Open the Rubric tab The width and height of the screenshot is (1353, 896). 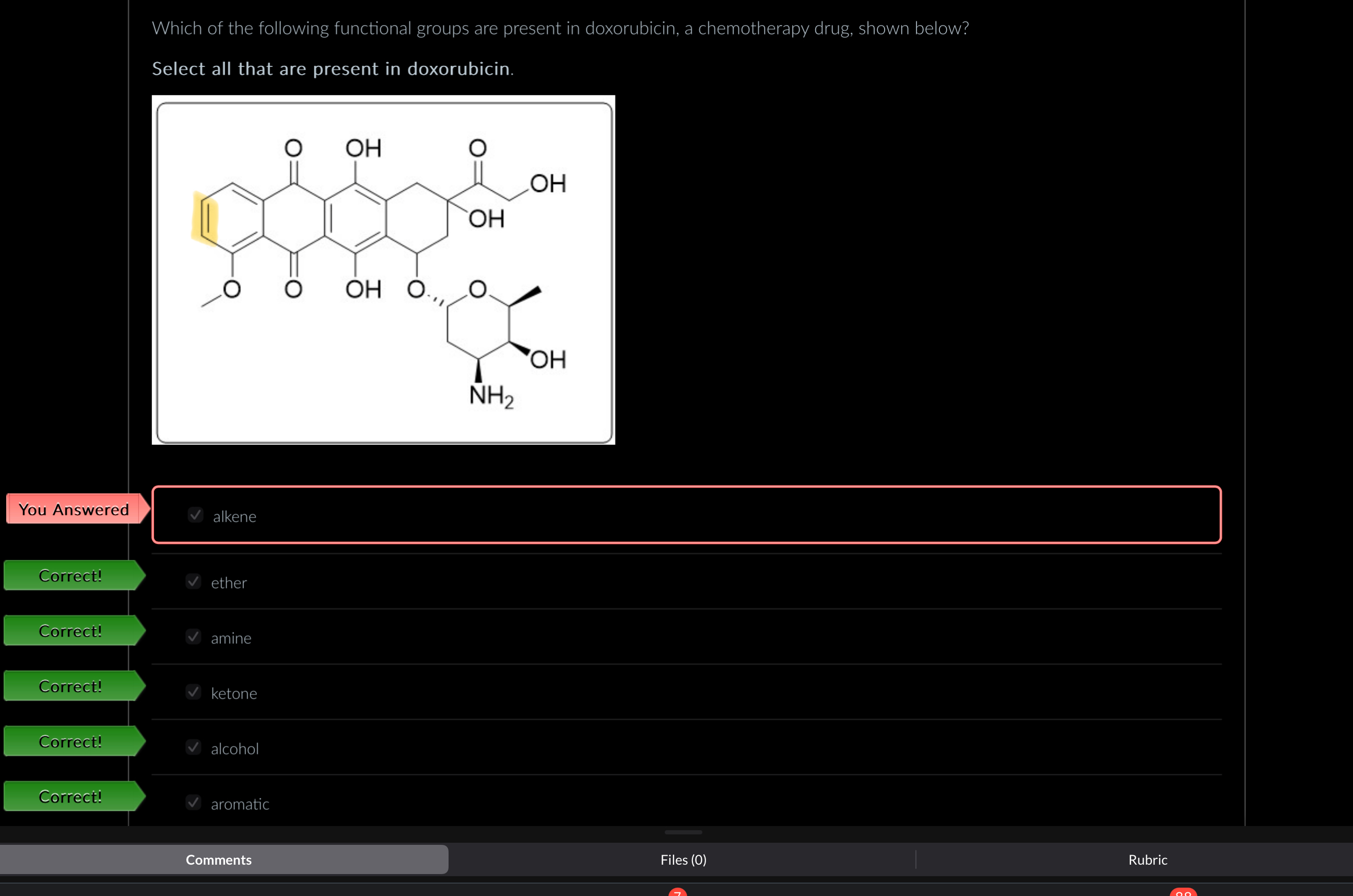pyautogui.click(x=1148, y=859)
